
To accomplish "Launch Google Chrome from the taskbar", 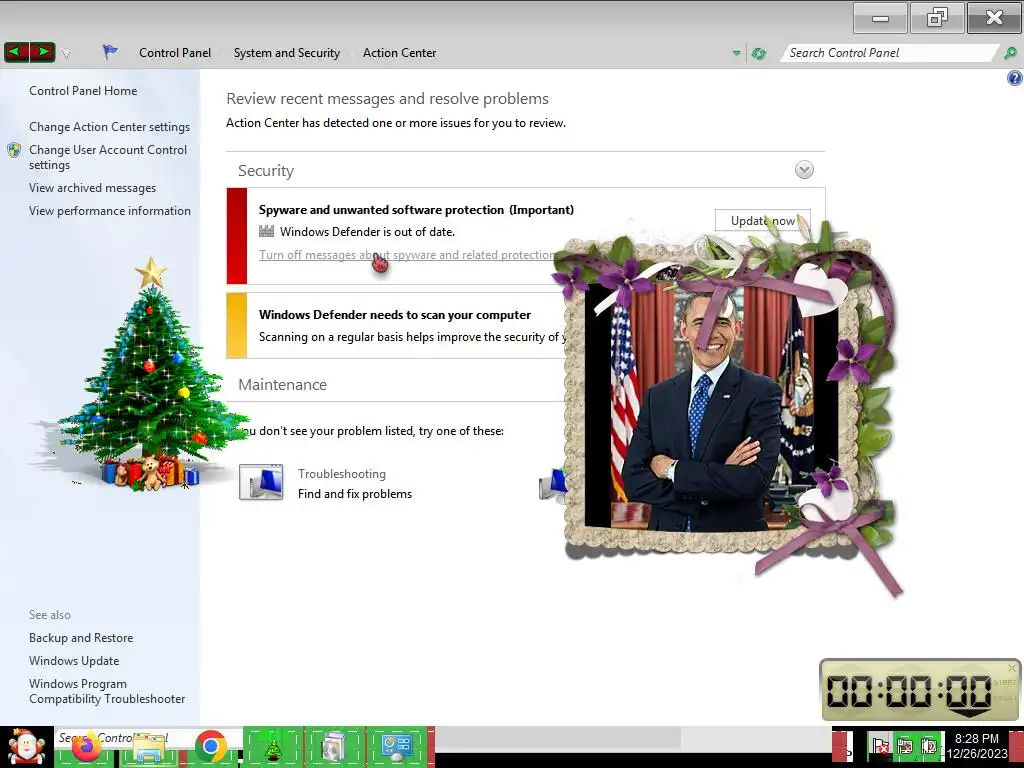I will click(210, 747).
